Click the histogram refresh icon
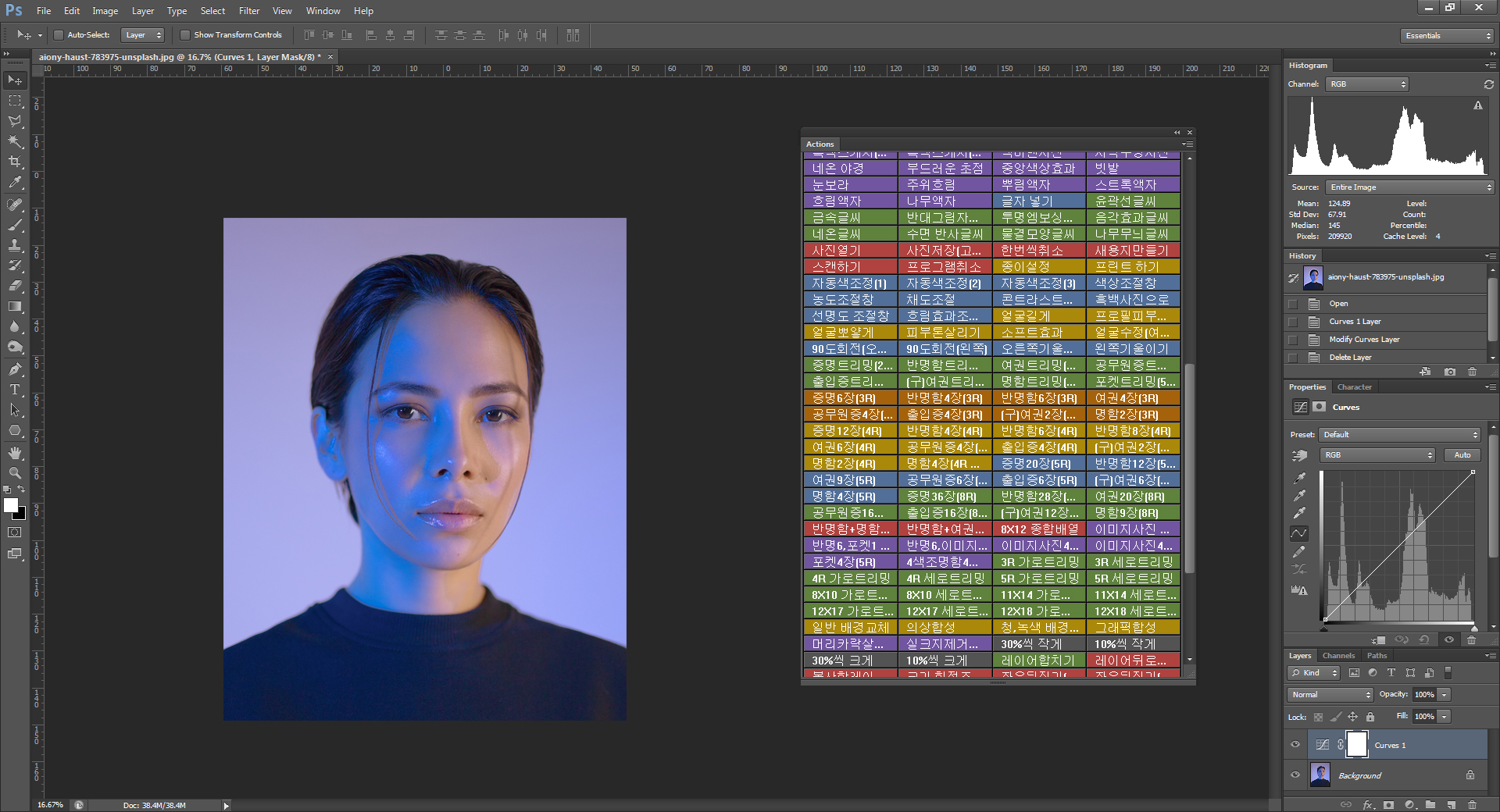Image resolution: width=1500 pixels, height=812 pixels. click(x=1489, y=84)
